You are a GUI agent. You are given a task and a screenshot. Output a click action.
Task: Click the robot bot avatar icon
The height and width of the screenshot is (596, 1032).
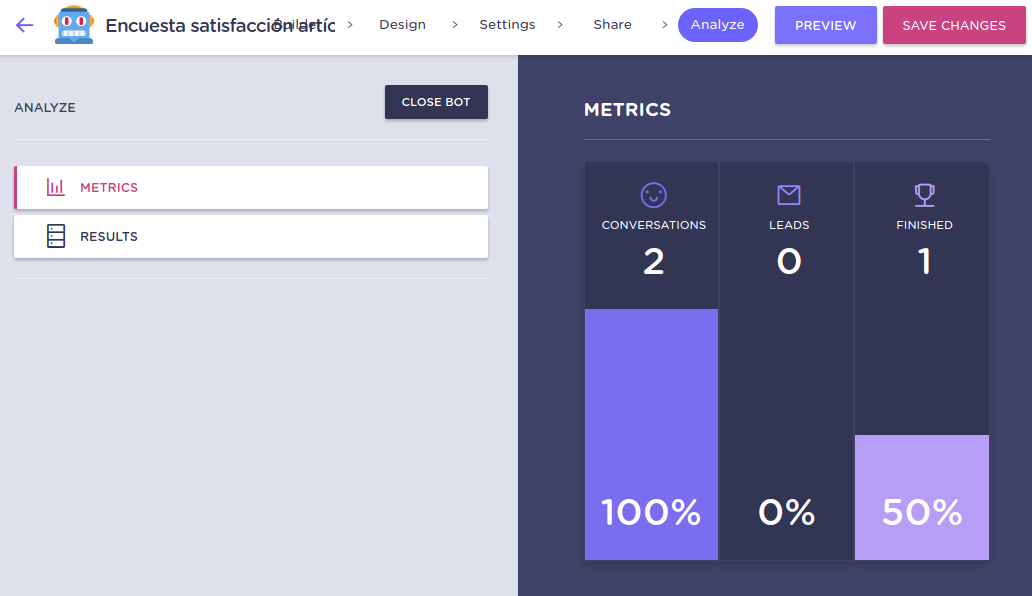pyautogui.click(x=74, y=25)
